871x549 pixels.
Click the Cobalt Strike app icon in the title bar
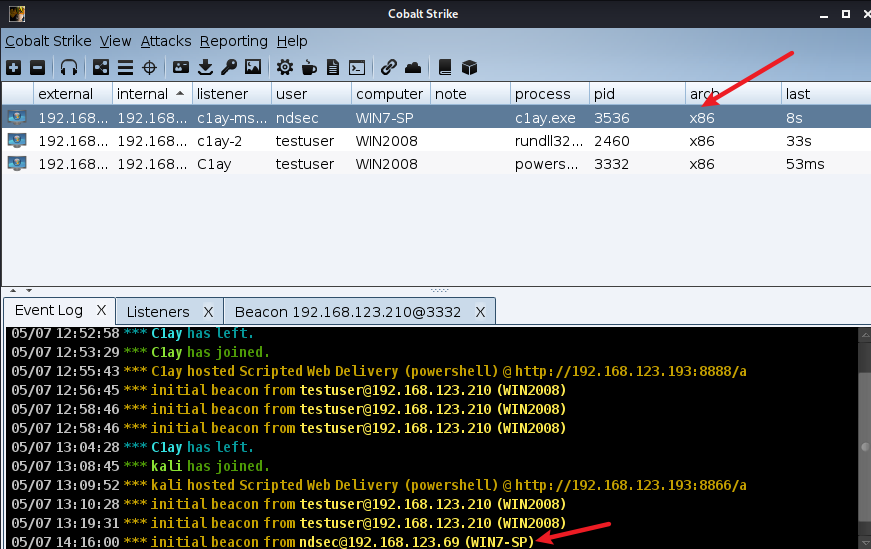(17, 13)
